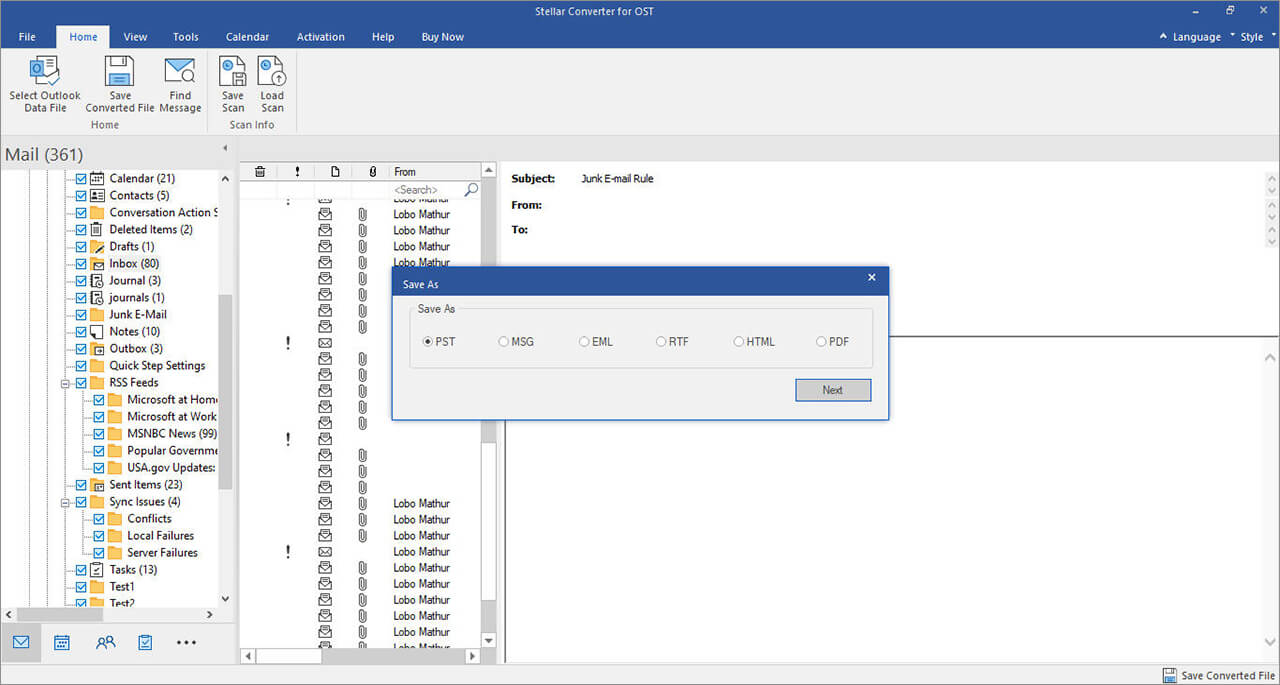
Task: Uncheck the Junk E-Mail folder checkbox
Action: [81, 315]
